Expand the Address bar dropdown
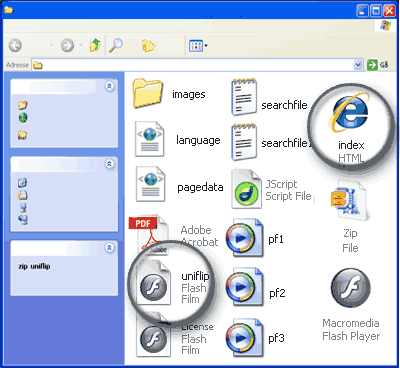Screen dimensions: 400x368 tap(358, 65)
